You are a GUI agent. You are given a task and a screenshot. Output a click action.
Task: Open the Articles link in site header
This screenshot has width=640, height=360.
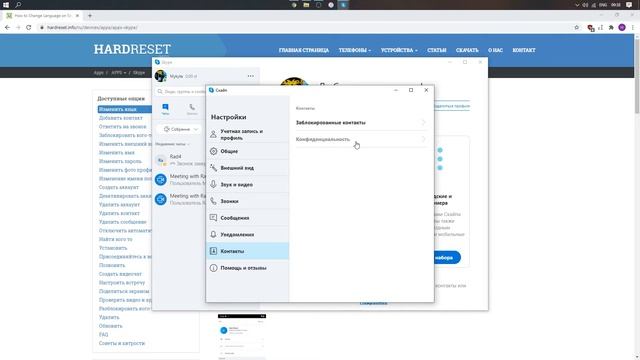point(436,50)
